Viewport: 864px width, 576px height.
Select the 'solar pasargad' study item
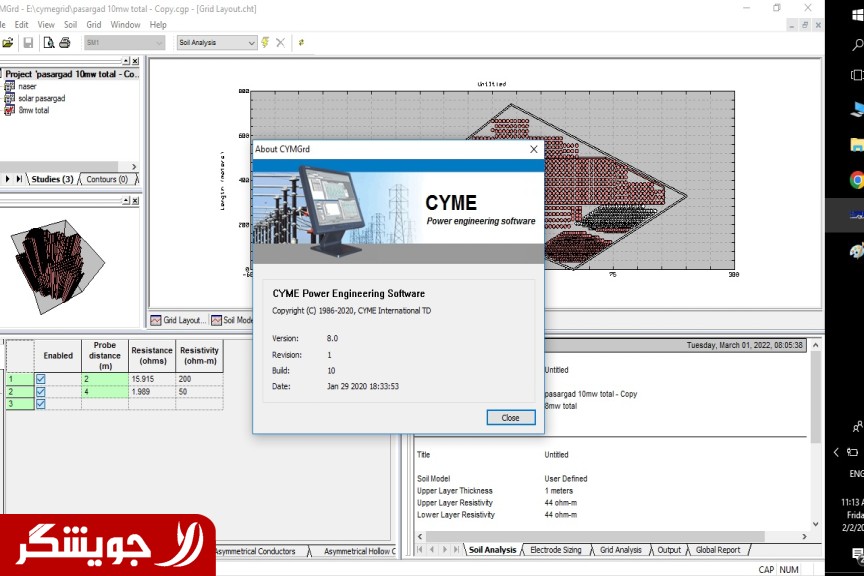coord(41,98)
